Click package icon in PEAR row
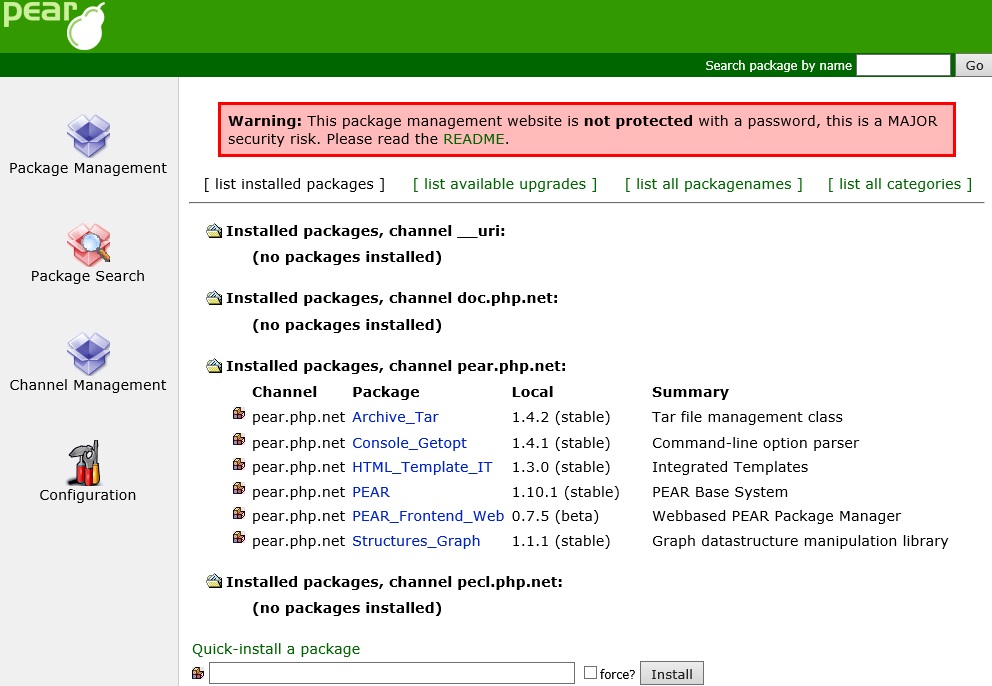The image size is (992, 686). (239, 489)
